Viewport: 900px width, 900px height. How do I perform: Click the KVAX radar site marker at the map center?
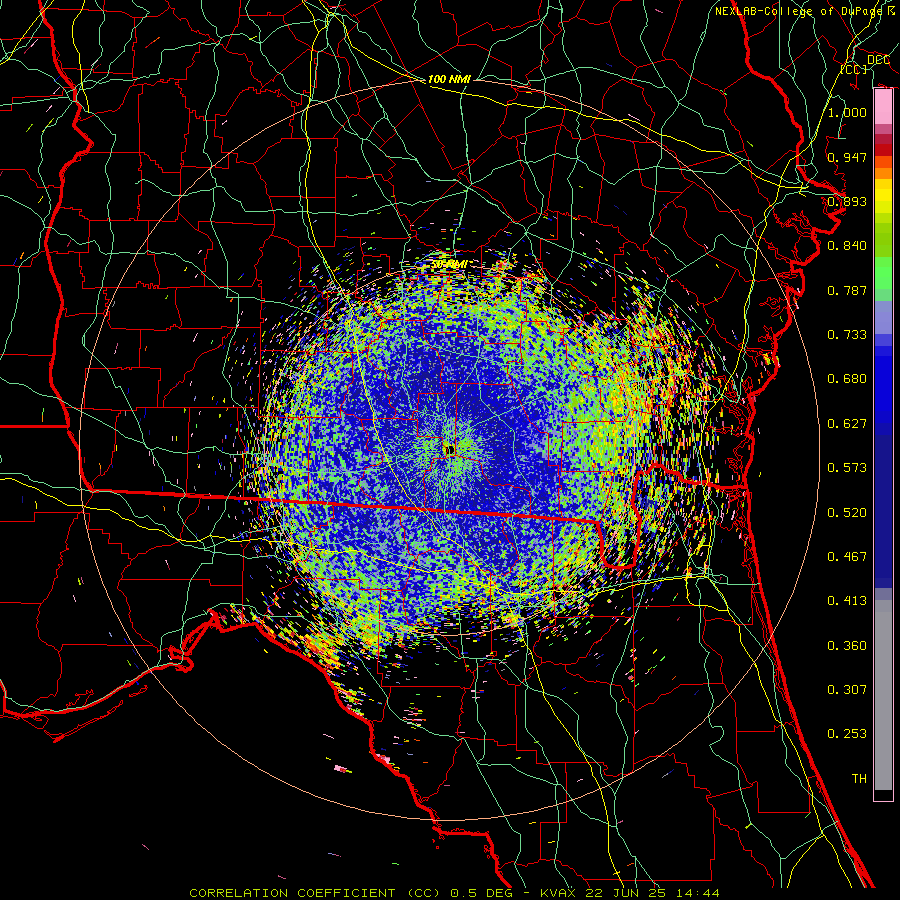(x=449, y=449)
